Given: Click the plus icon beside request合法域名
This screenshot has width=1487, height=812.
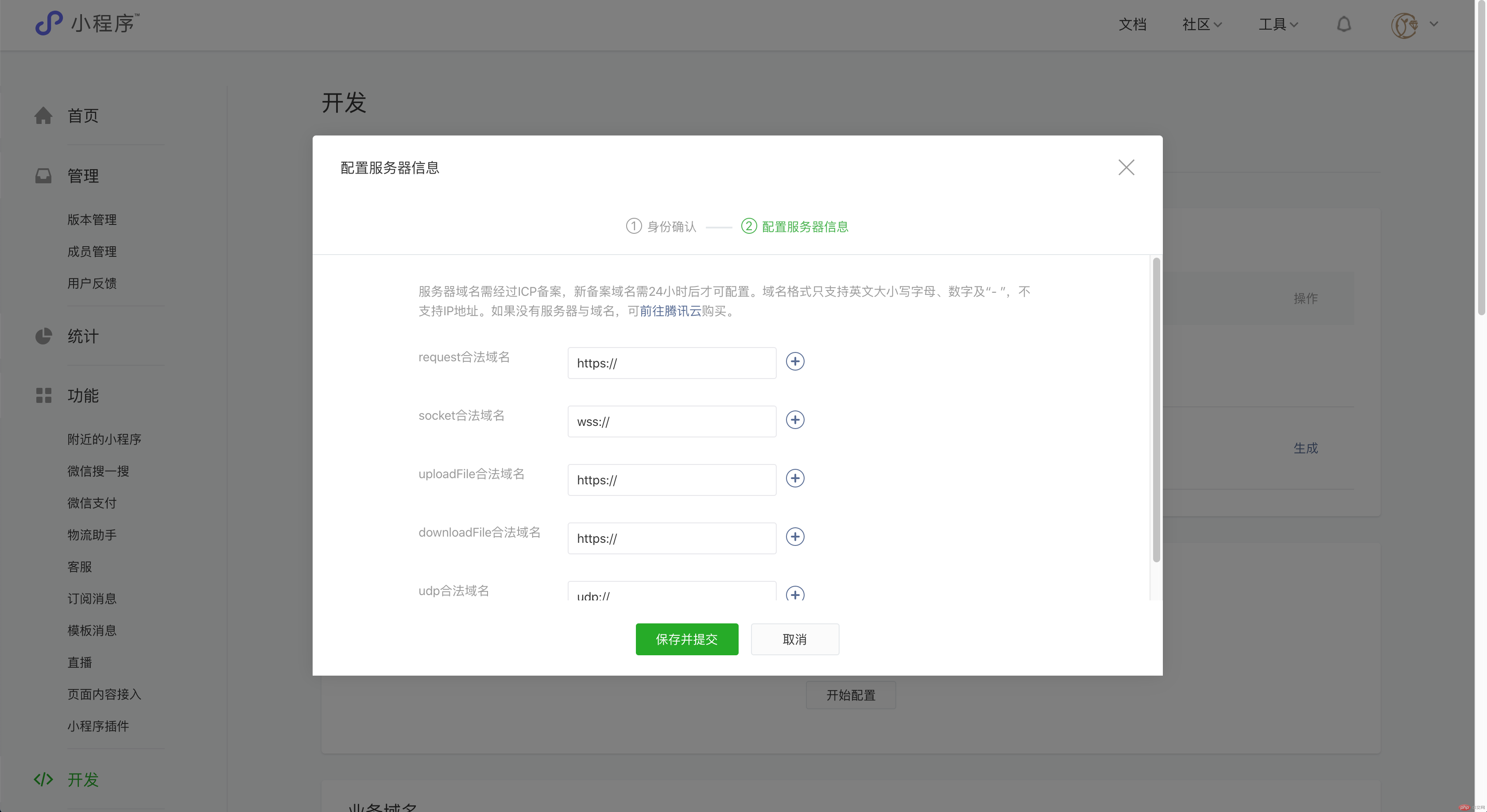Looking at the screenshot, I should 795,361.
